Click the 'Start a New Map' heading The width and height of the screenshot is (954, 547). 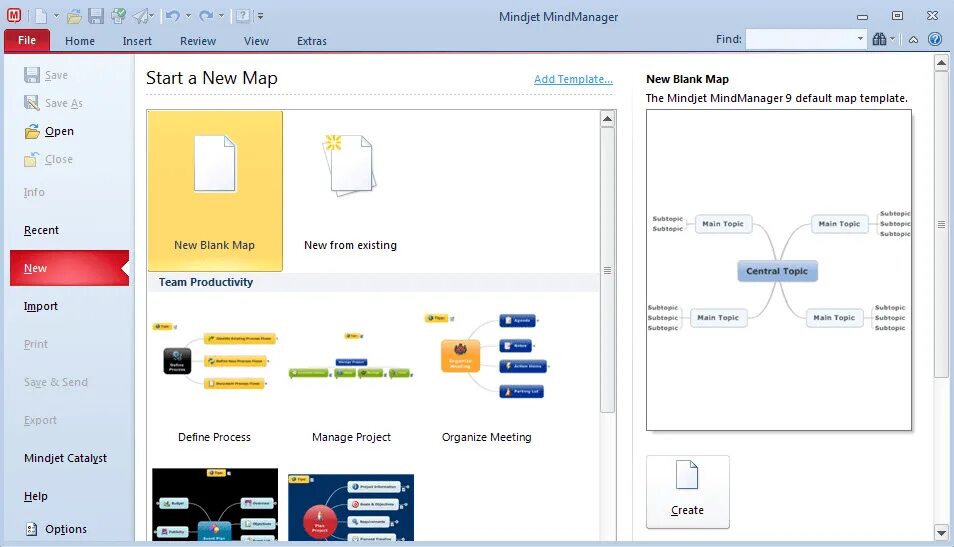click(x=212, y=78)
